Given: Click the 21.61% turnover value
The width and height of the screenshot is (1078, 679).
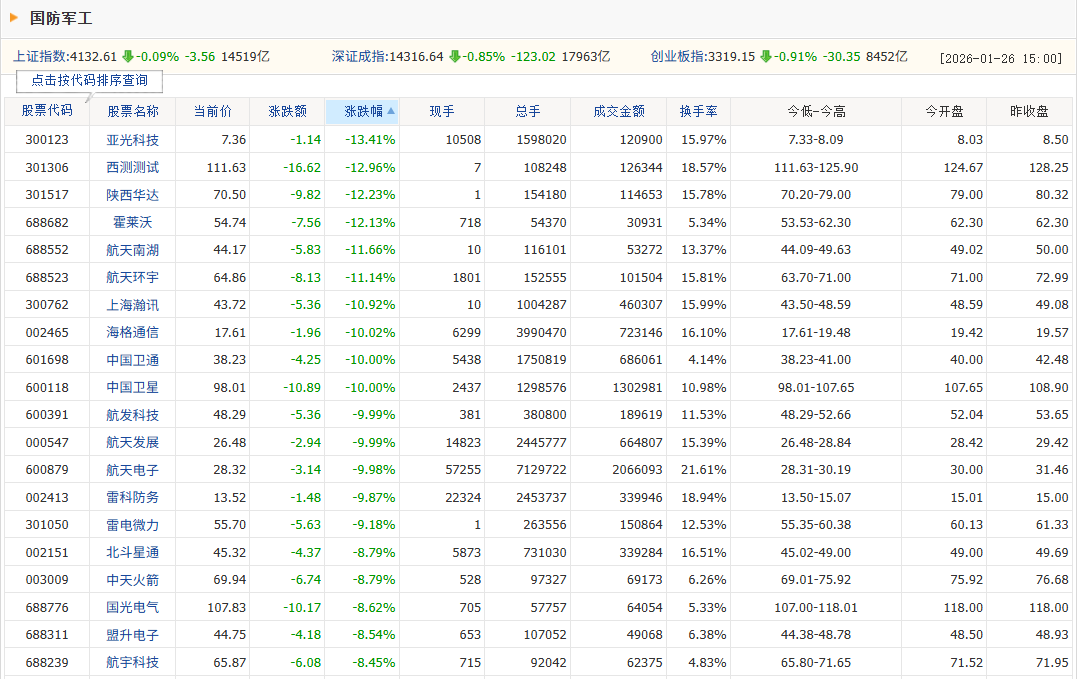Looking at the screenshot, I should point(703,469).
